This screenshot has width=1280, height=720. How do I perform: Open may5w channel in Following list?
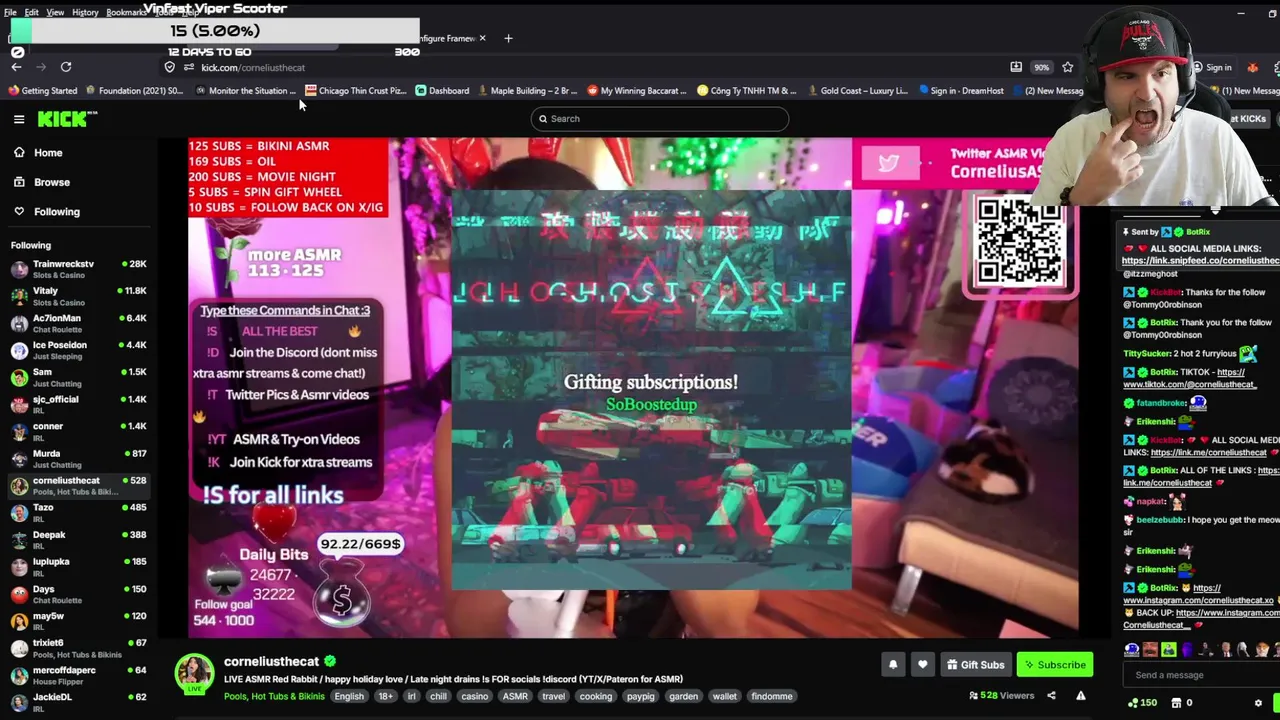click(78, 621)
